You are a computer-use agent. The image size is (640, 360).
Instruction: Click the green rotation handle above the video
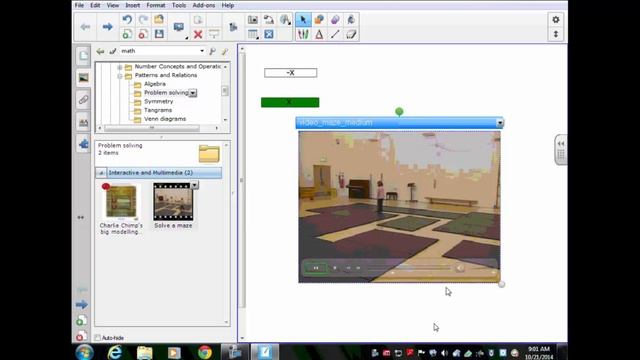(399, 111)
